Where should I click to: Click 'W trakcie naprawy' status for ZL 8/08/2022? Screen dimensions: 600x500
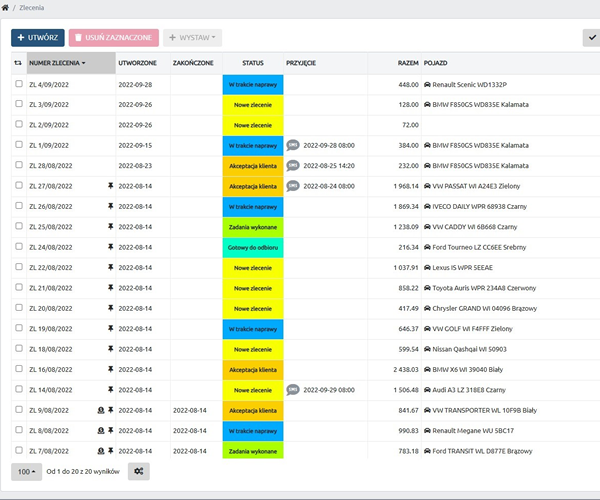click(x=253, y=431)
